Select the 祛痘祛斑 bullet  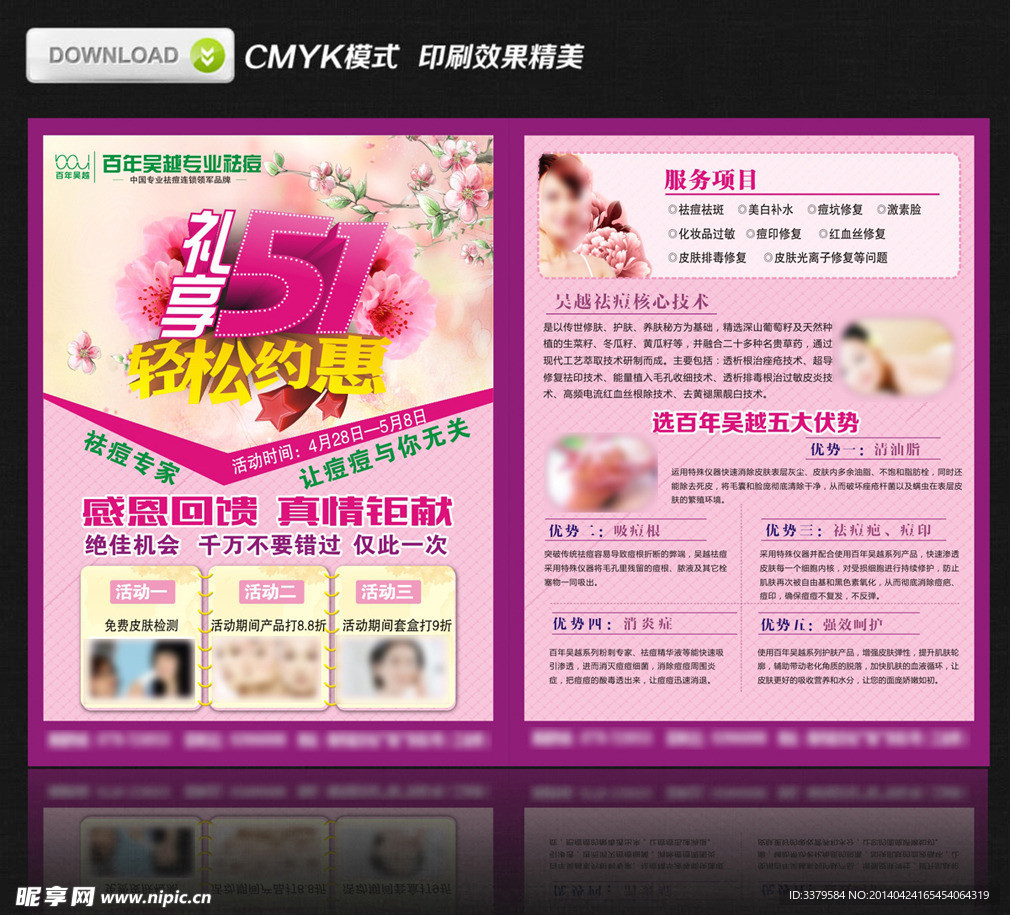coord(696,210)
